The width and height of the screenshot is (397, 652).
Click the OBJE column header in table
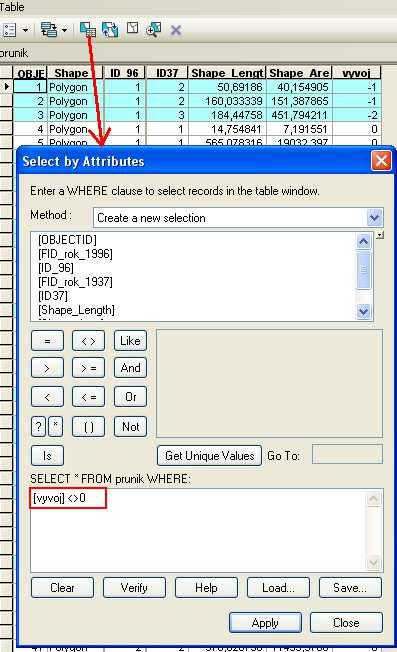30,73
